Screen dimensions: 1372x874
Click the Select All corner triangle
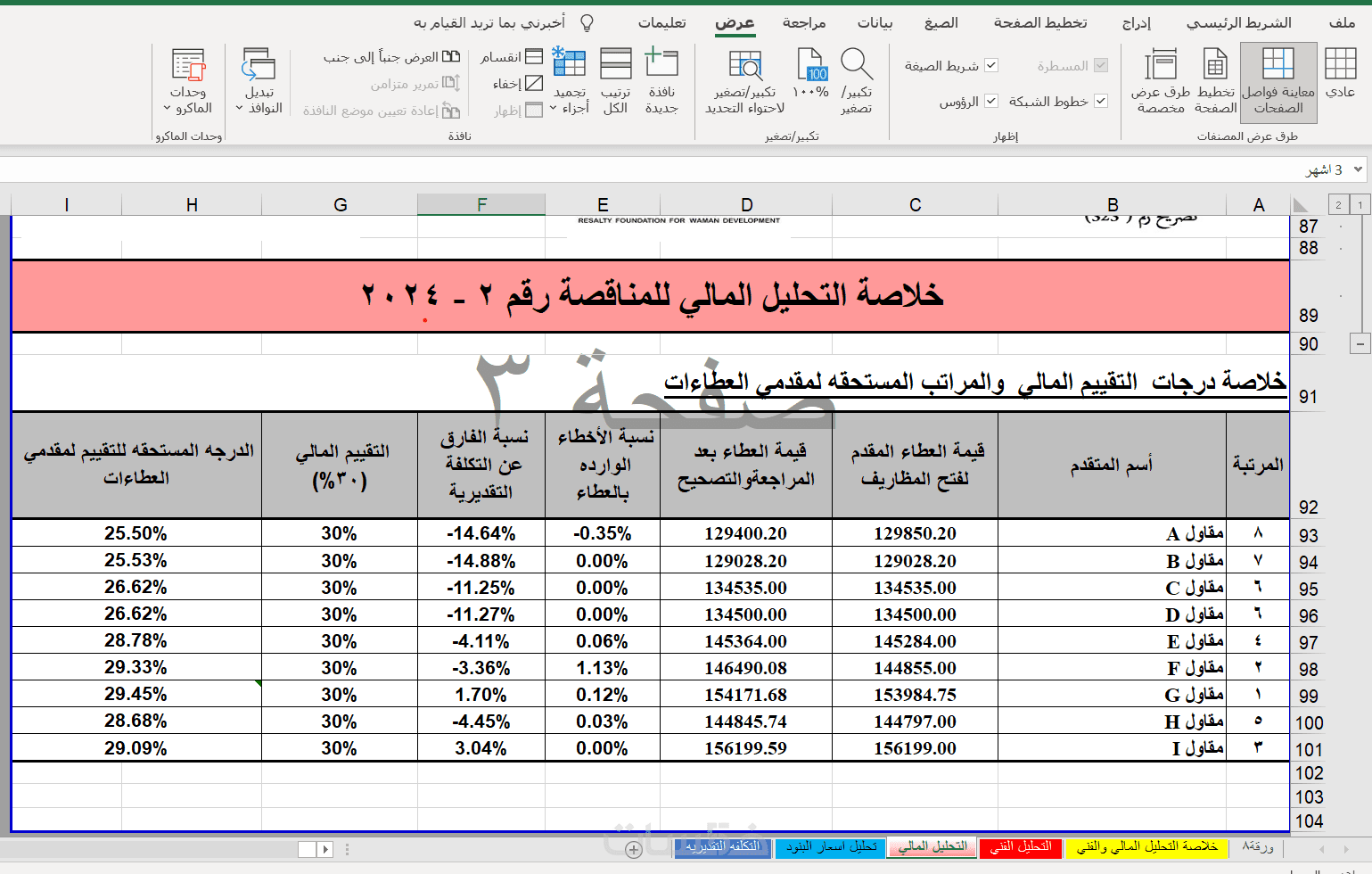coord(1301,205)
